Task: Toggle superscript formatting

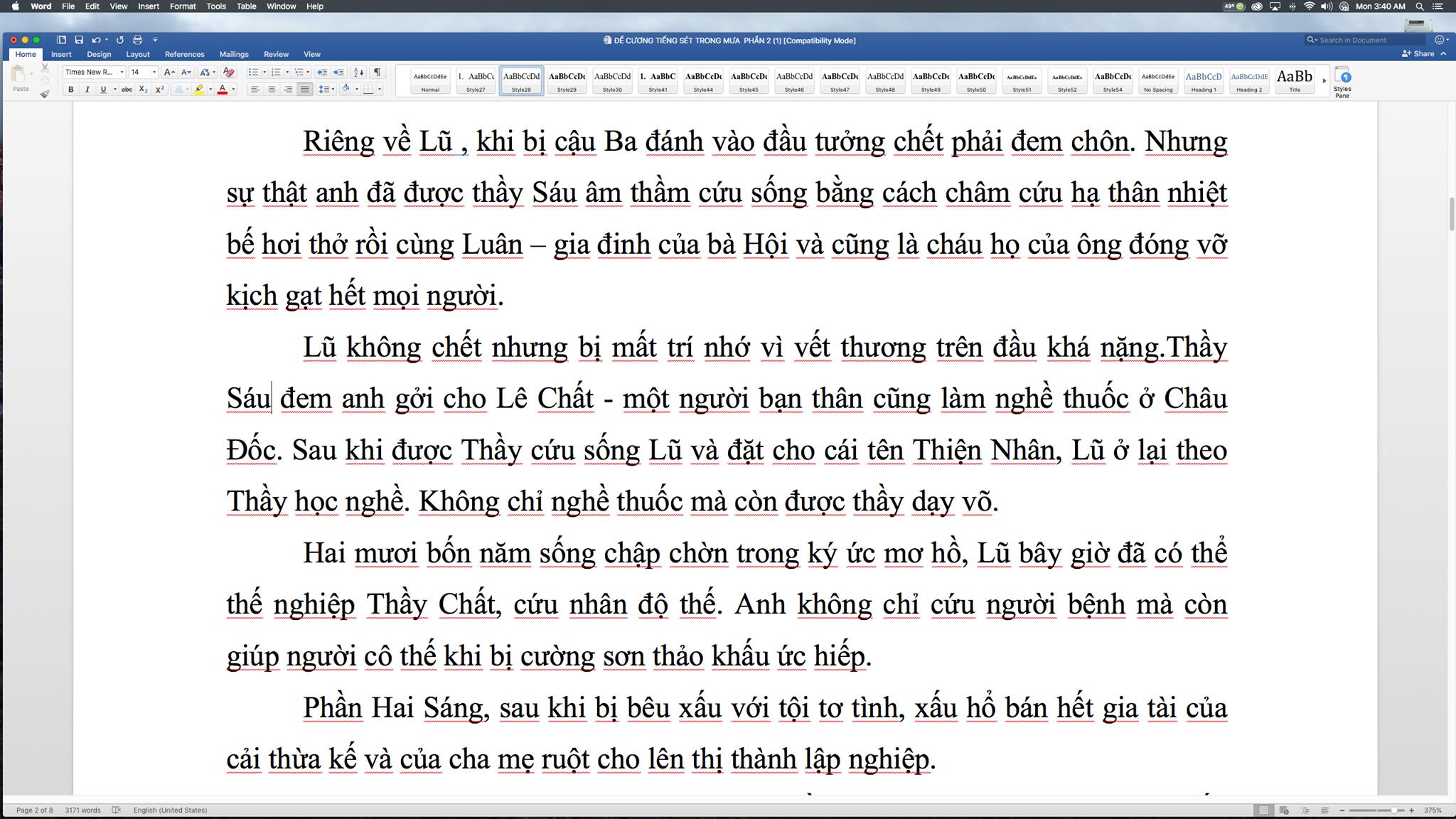Action: point(159,90)
